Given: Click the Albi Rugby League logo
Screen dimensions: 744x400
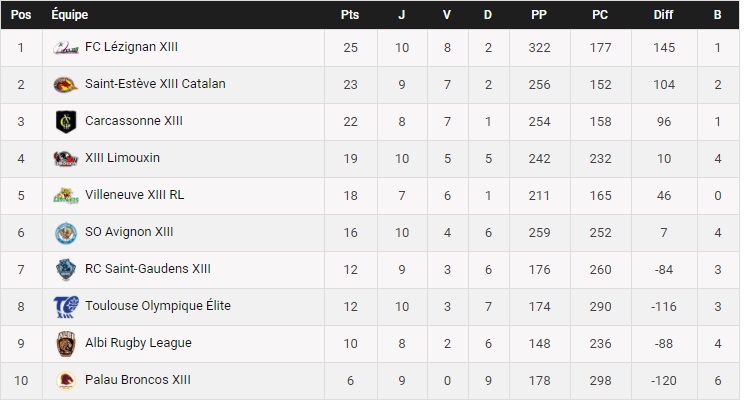Looking at the screenshot, I should tap(66, 343).
